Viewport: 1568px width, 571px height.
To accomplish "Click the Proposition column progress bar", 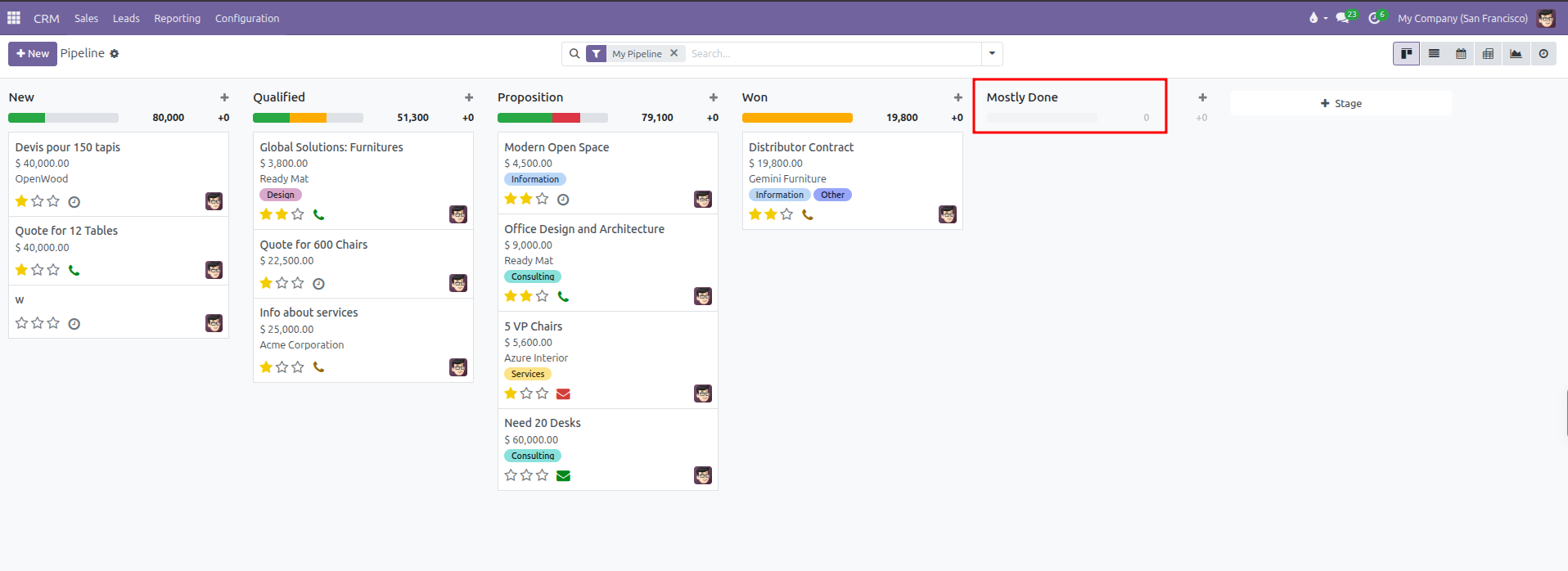I will 552,118.
